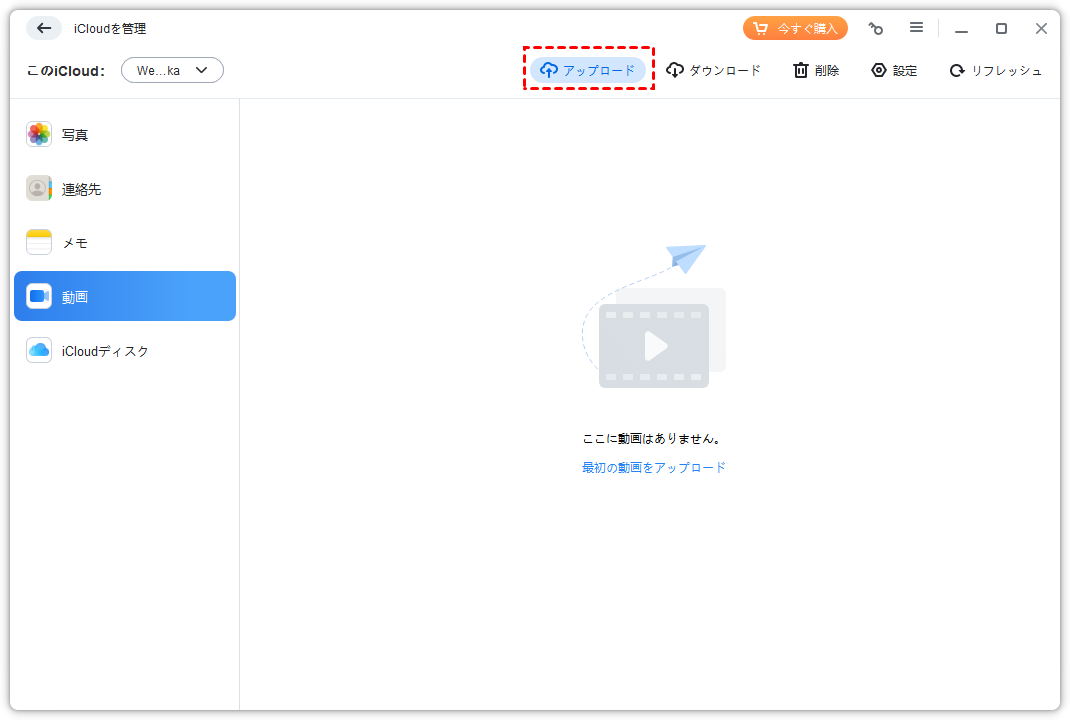1070x720 pixels.
Task: Open 設定 settings from the toolbar
Action: coord(894,70)
